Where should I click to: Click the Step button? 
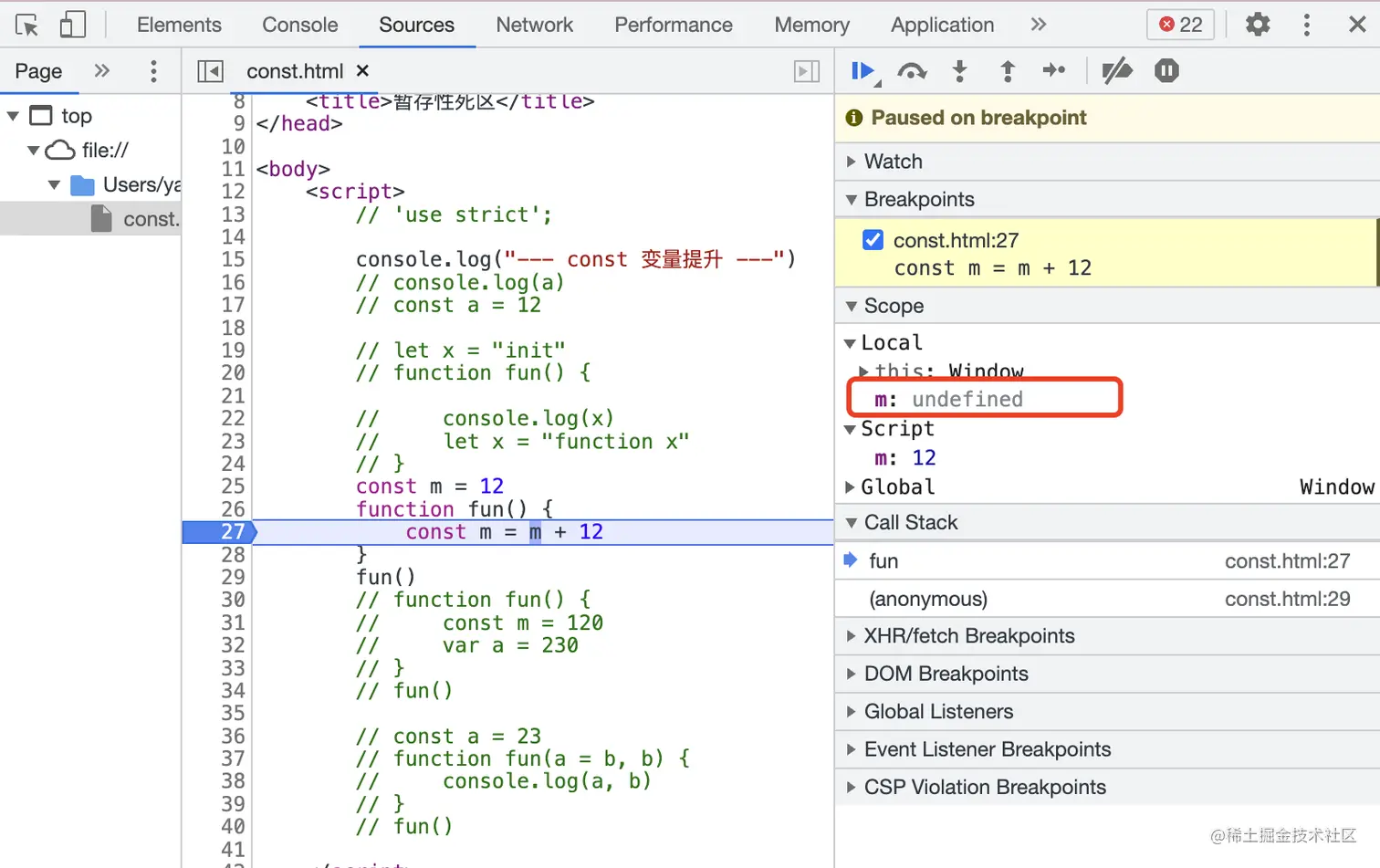(1054, 70)
